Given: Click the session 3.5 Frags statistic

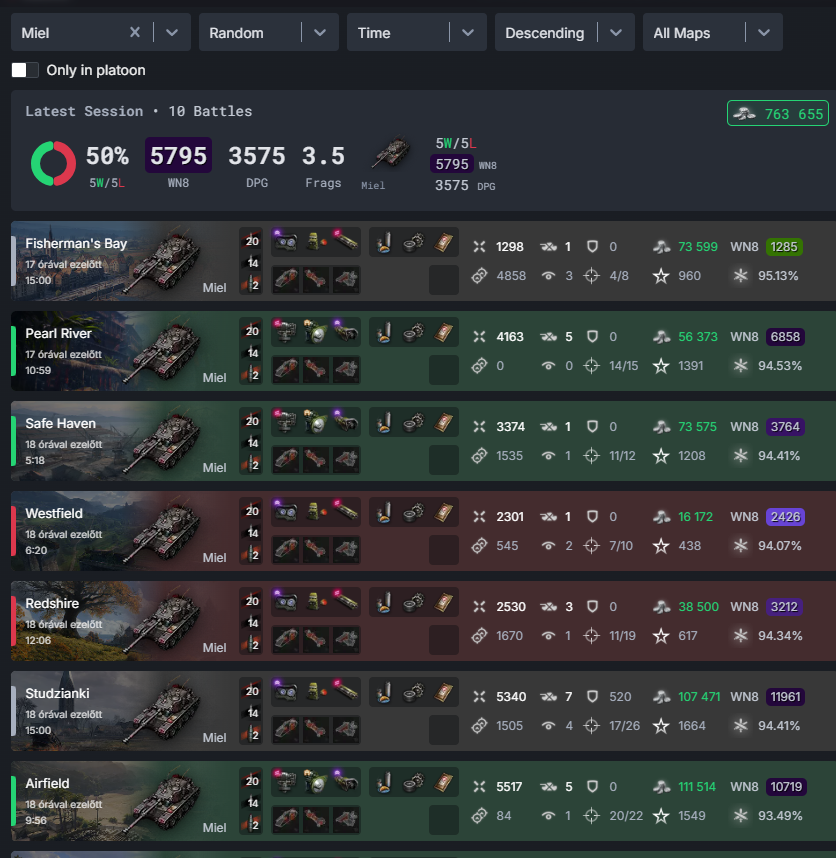Looking at the screenshot, I should pyautogui.click(x=323, y=166).
